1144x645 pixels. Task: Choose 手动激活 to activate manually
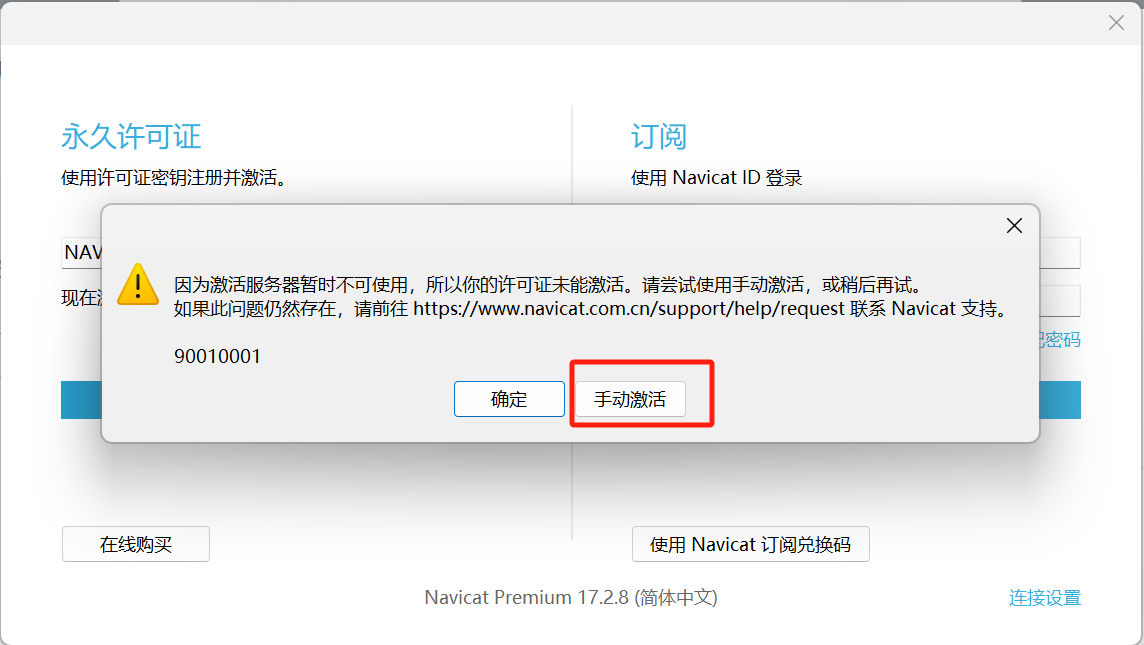(630, 399)
